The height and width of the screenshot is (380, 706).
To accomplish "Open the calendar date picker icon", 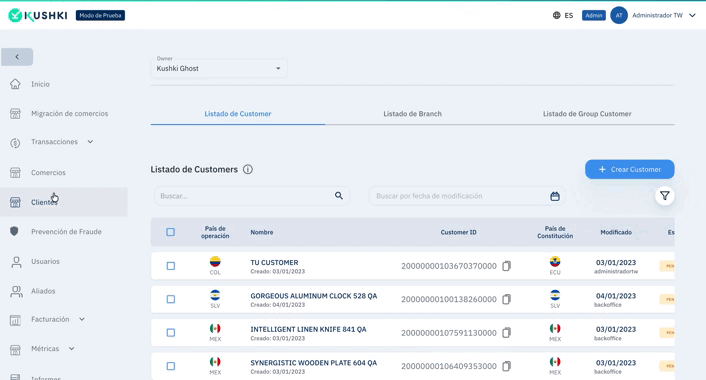I will (555, 196).
